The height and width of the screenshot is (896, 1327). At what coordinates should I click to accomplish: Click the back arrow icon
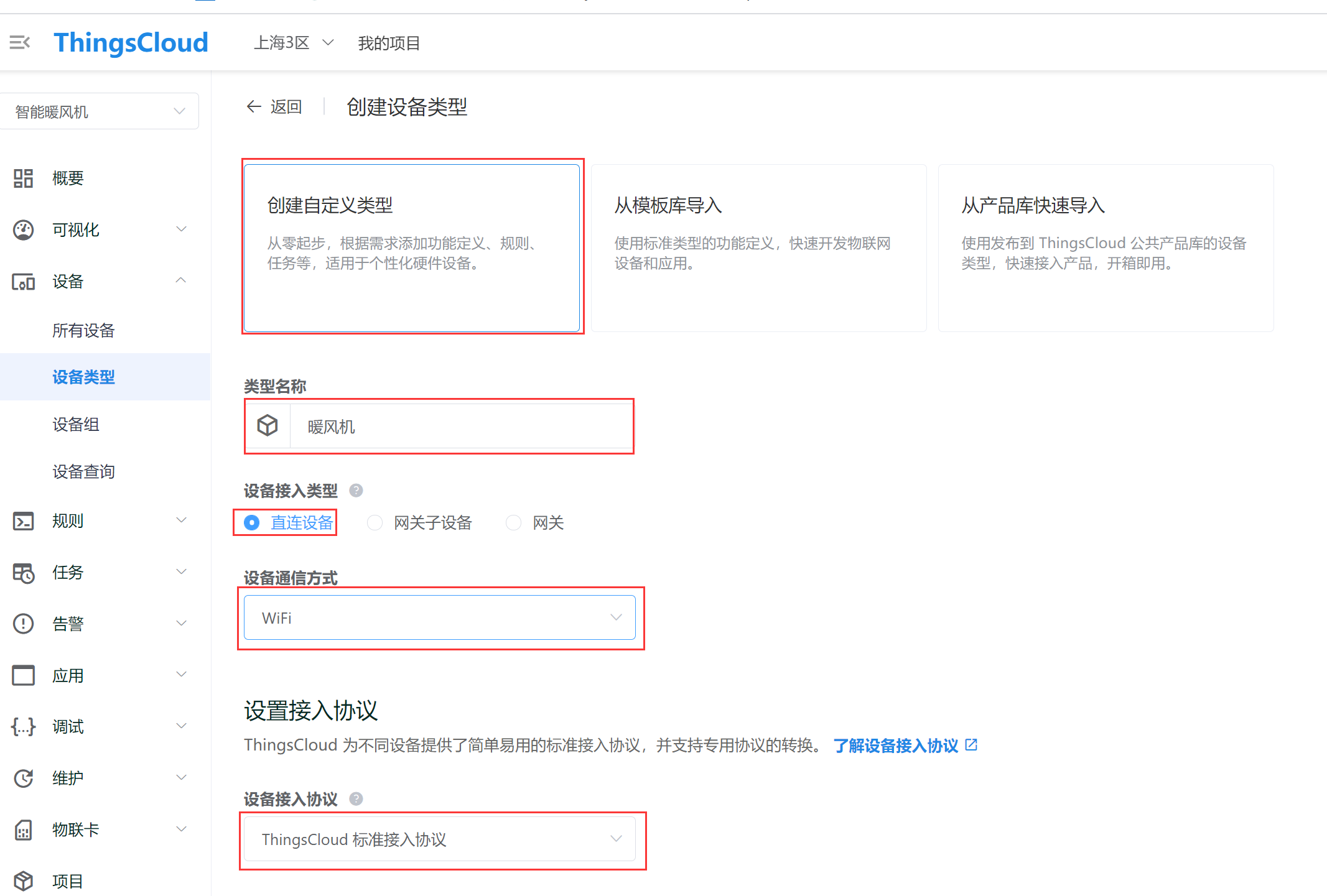pos(253,106)
